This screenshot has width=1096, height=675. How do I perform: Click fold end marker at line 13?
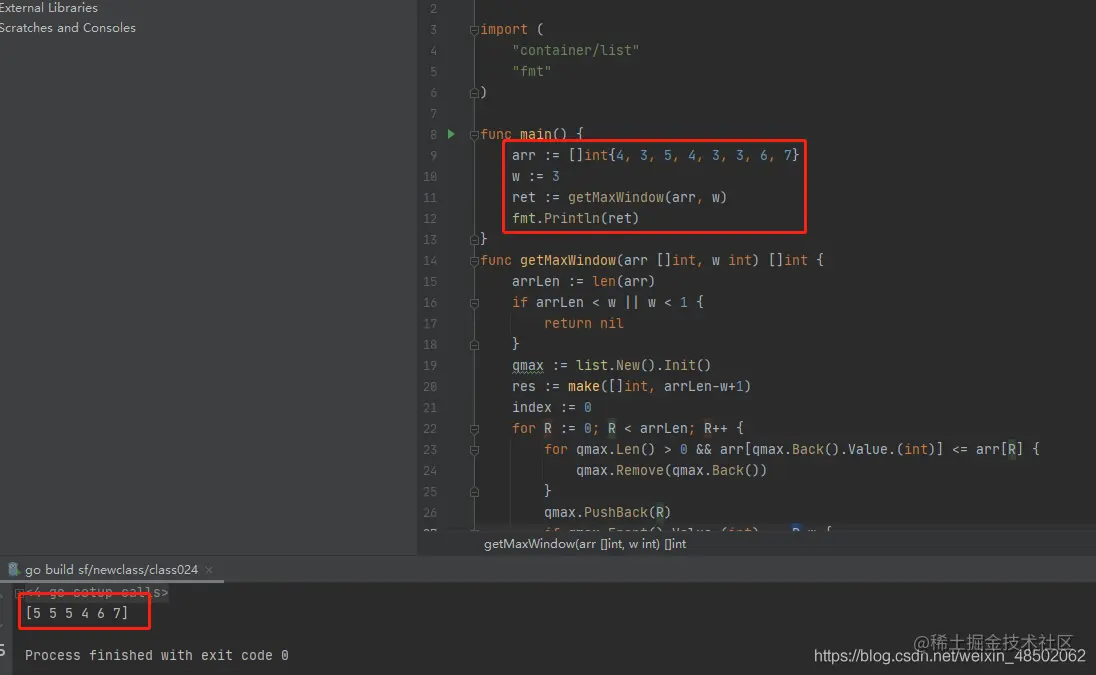pos(474,239)
